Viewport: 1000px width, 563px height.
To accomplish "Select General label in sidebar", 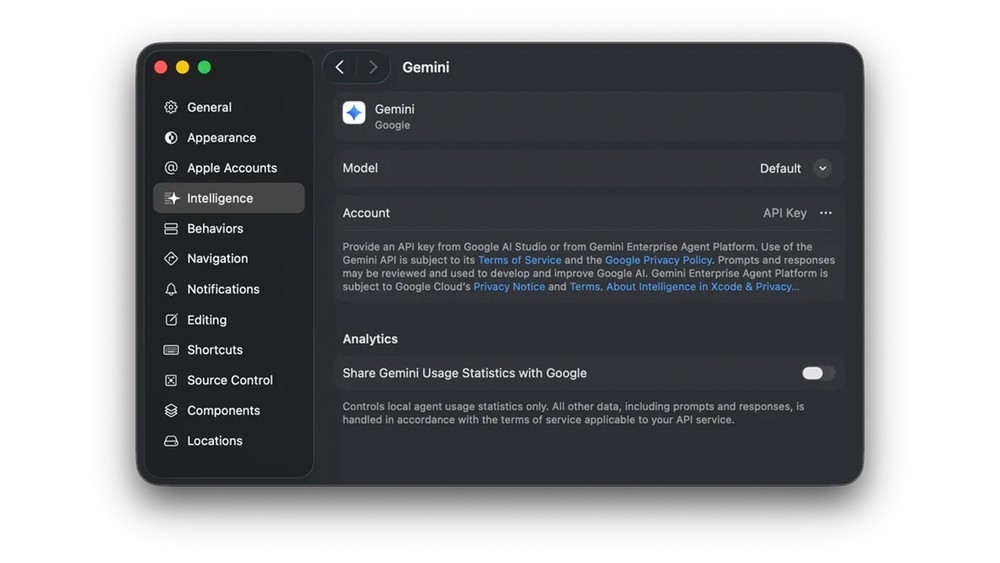I will click(x=209, y=107).
